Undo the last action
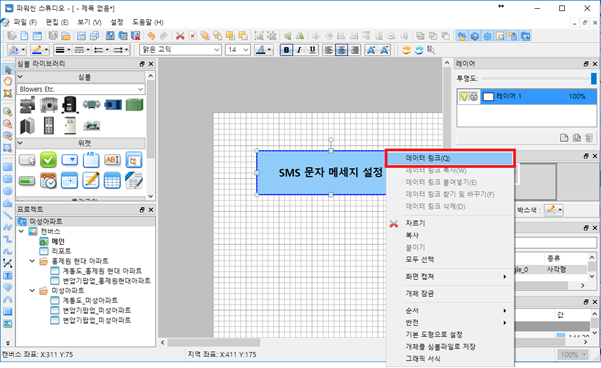Screen dimensions: 601x368 coord(151,36)
